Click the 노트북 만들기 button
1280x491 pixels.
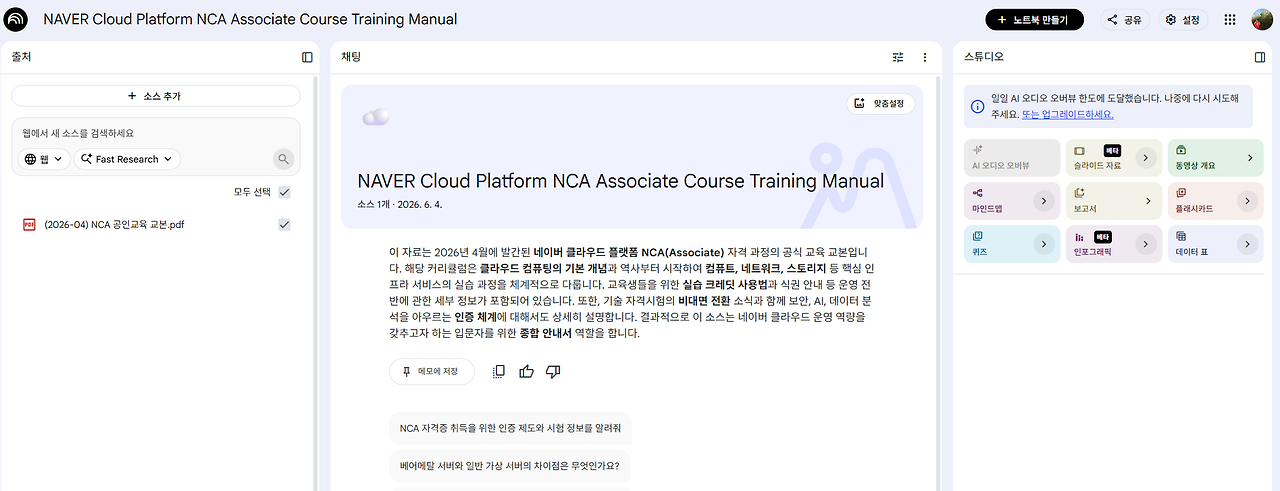(x=1034, y=19)
